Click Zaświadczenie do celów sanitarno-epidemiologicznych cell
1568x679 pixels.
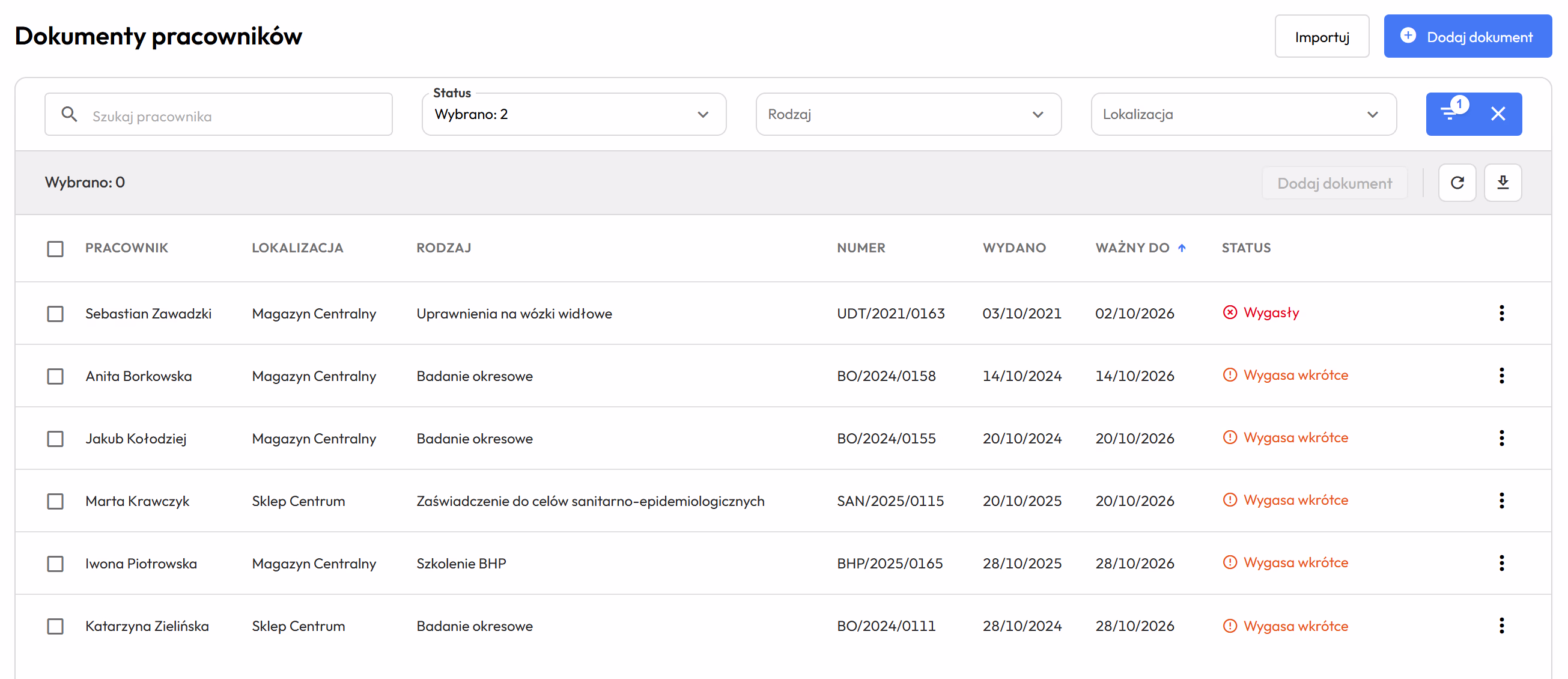click(591, 501)
